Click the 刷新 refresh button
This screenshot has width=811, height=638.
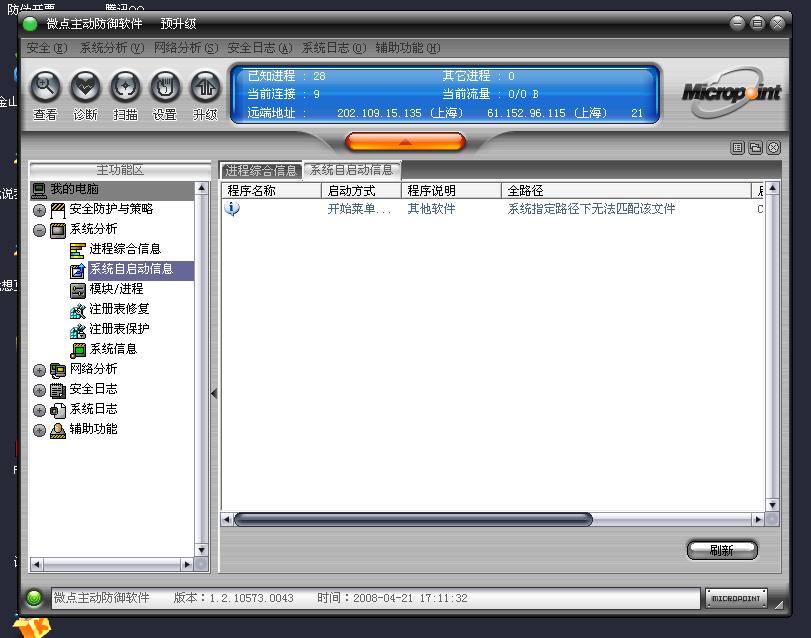[722, 550]
